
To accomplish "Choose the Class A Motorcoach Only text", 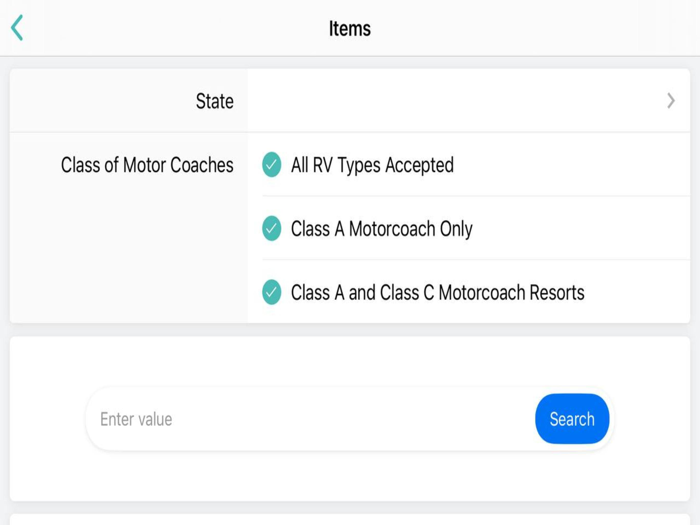I will point(382,229).
